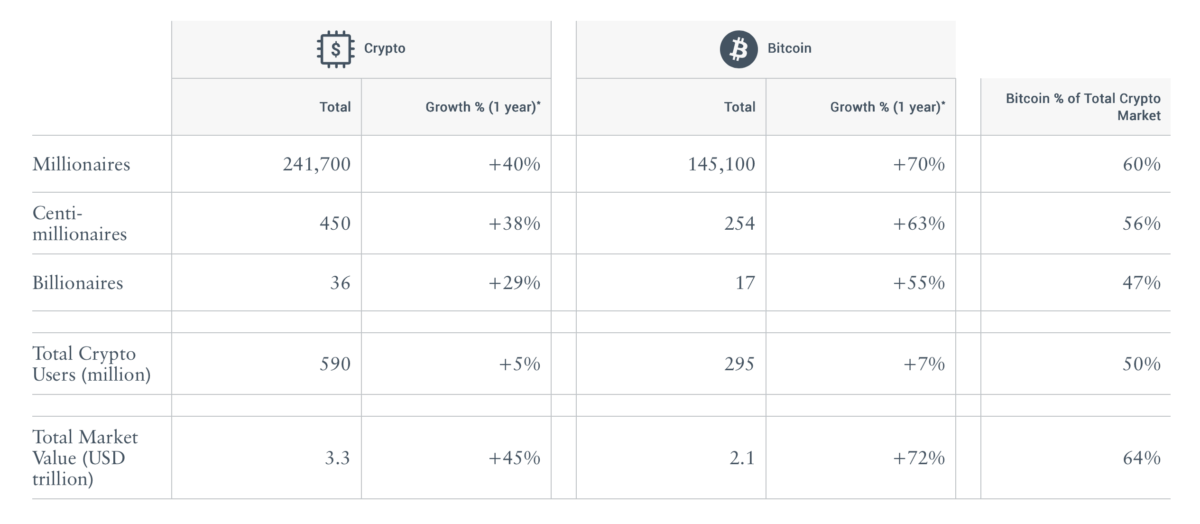Click the 241,700 crypto millionaires cell
The image size is (1200, 524).
coord(317,164)
